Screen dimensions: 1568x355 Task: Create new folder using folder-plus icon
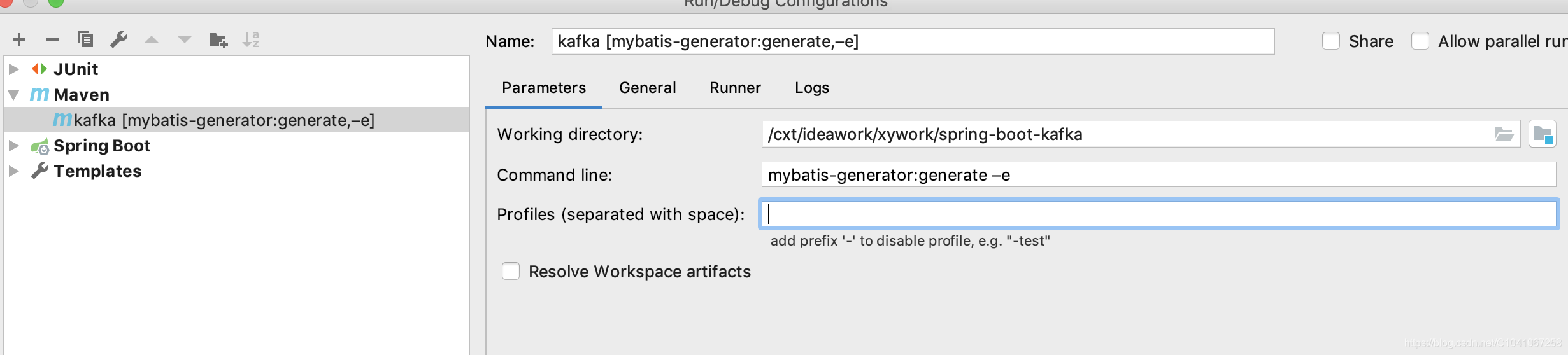[x=218, y=40]
